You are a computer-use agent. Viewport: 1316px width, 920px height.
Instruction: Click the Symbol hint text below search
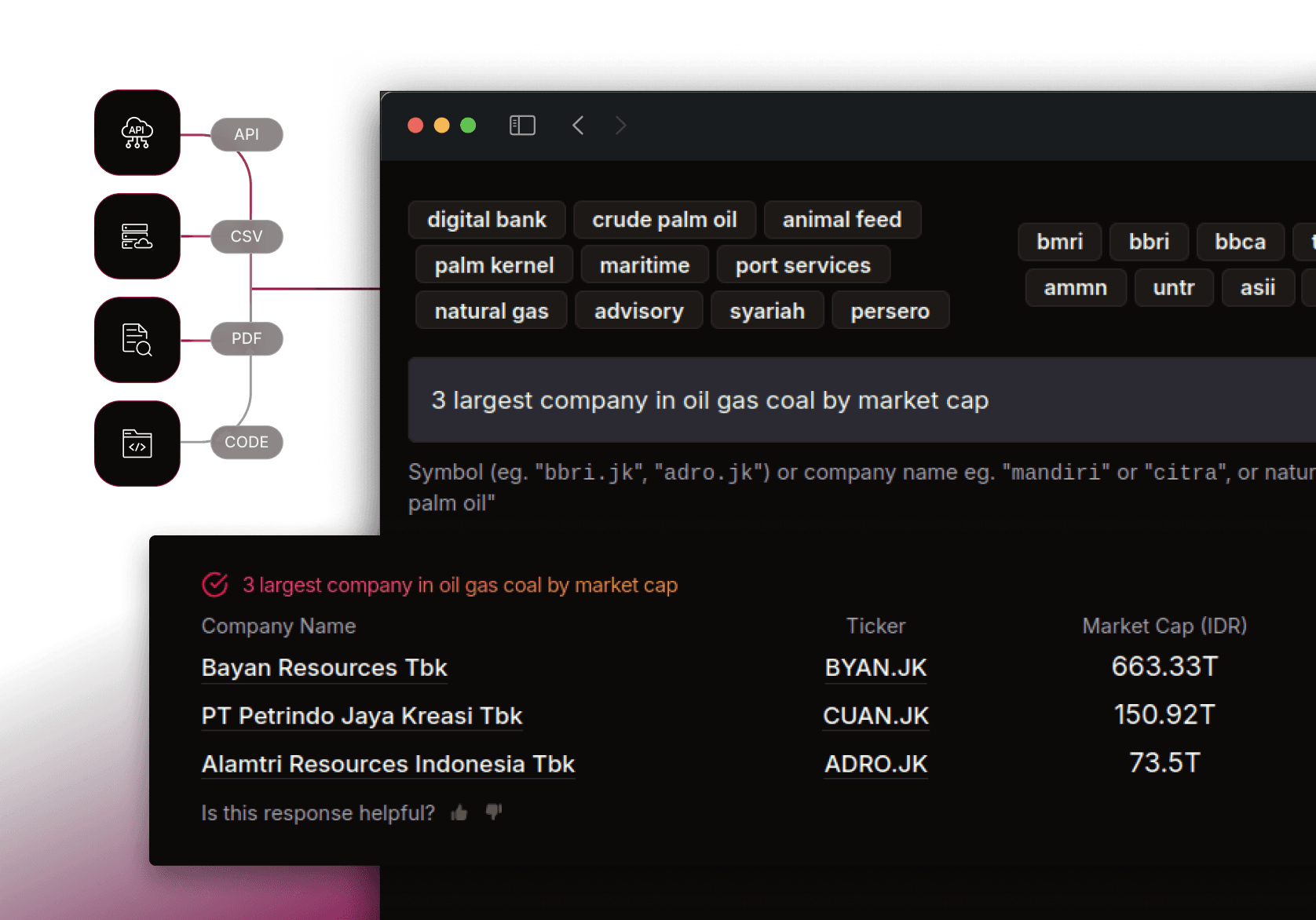click(x=862, y=487)
